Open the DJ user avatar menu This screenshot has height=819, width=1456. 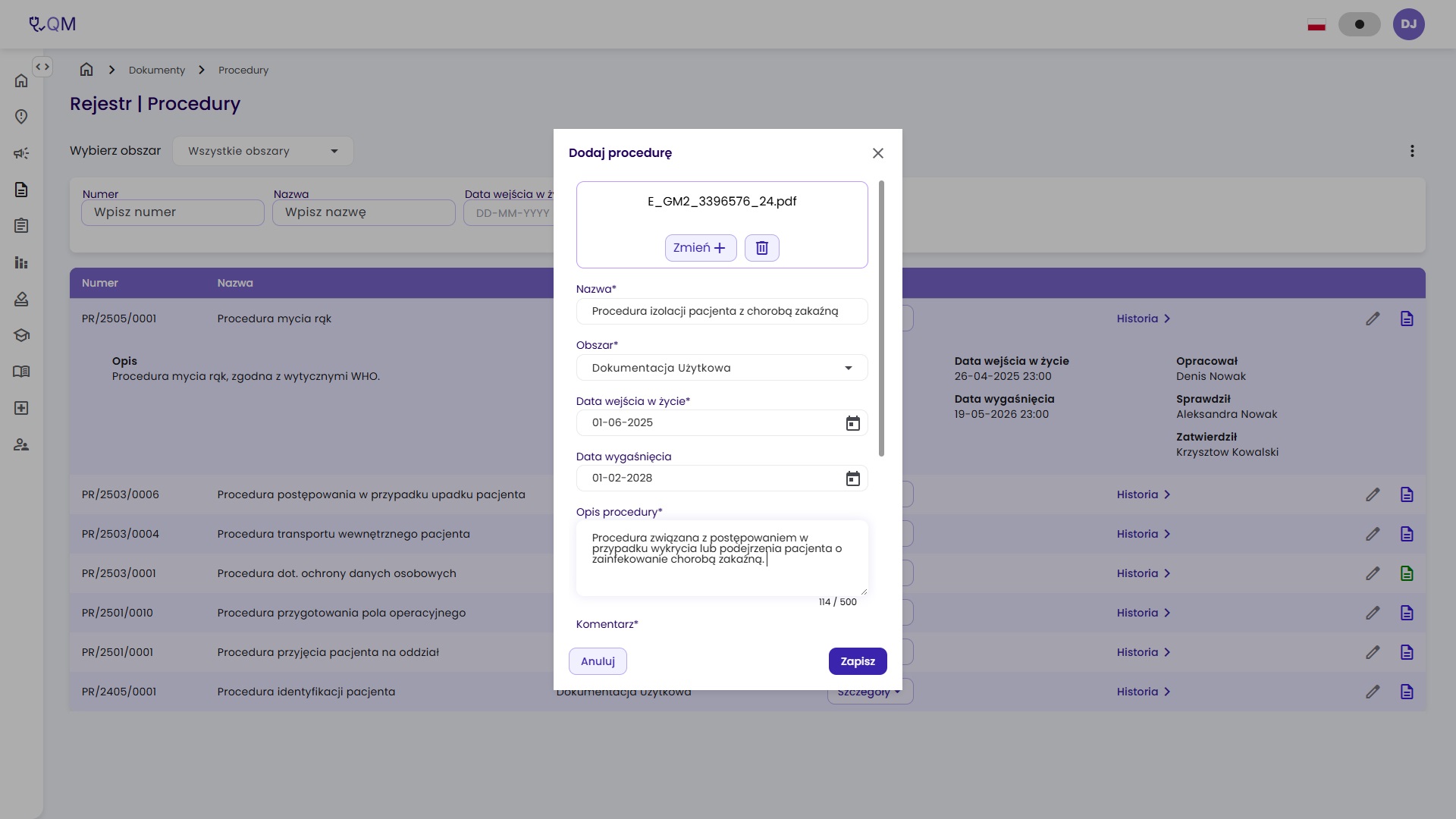coord(1408,24)
